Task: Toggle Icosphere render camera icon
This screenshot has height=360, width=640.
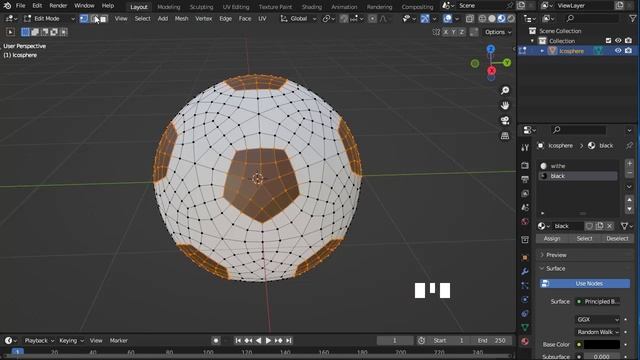Action: [x=629, y=51]
